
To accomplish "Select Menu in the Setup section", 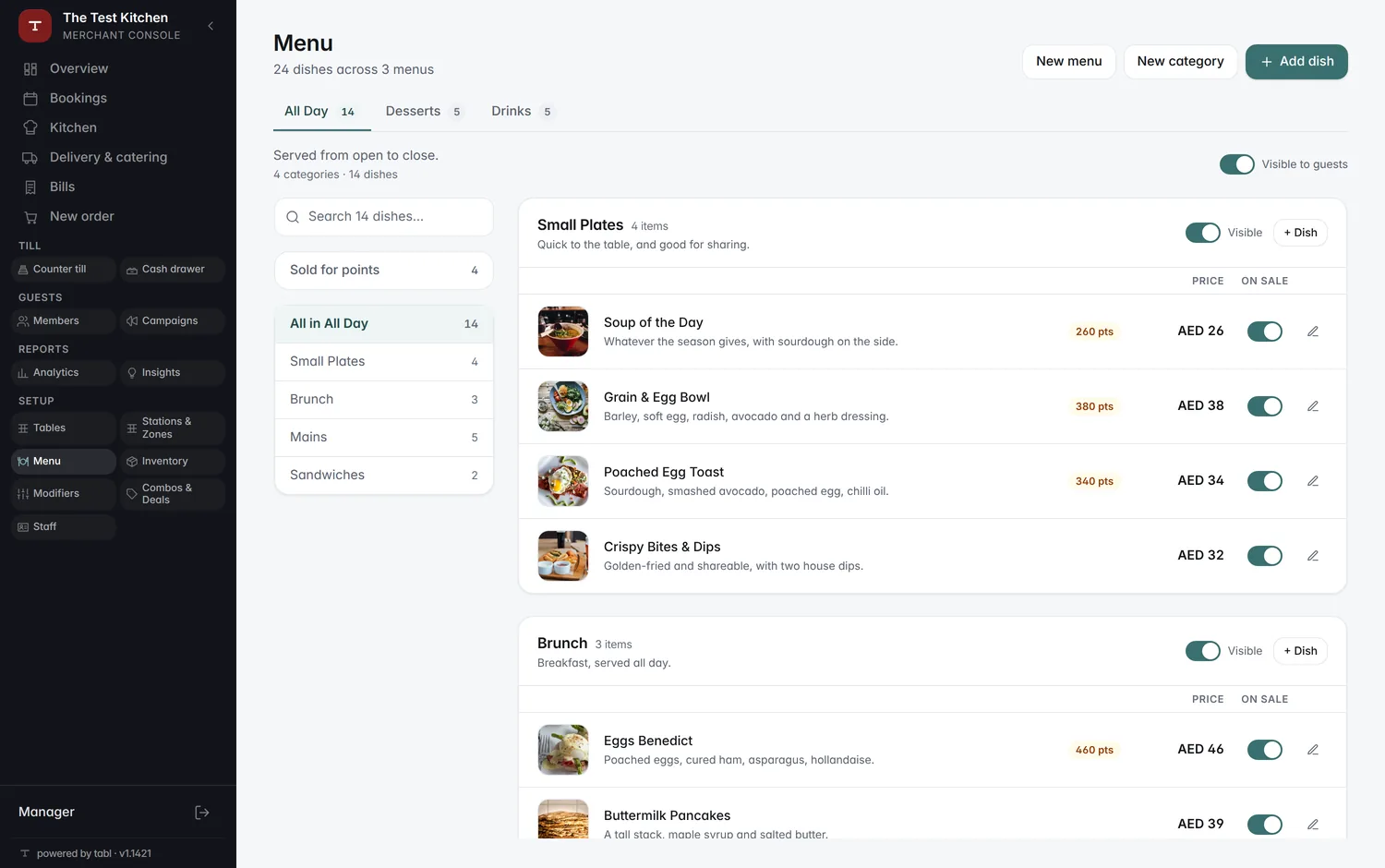I will 64,462.
